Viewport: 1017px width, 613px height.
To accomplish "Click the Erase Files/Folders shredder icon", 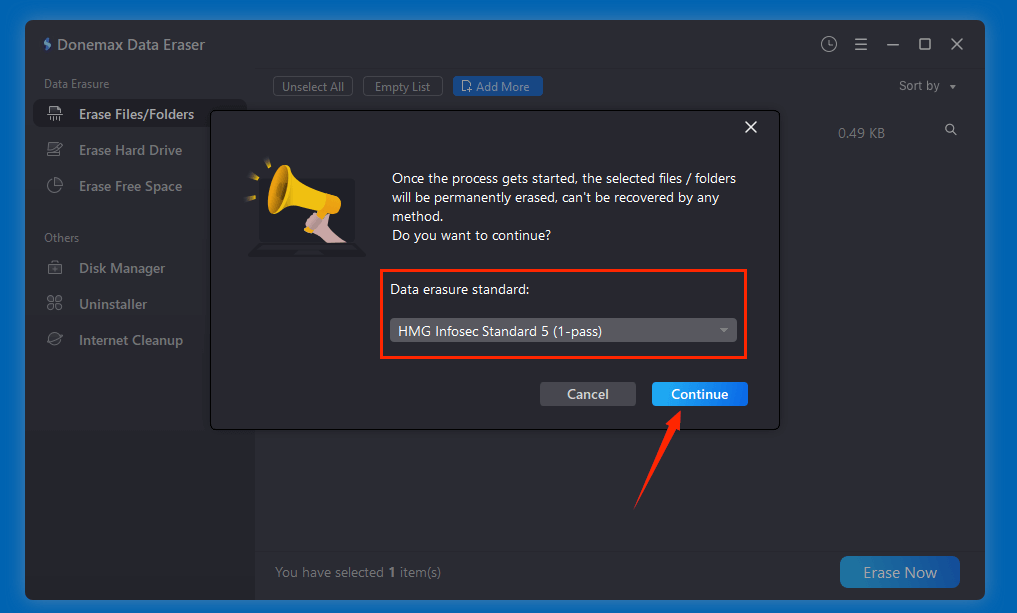I will [x=56, y=114].
